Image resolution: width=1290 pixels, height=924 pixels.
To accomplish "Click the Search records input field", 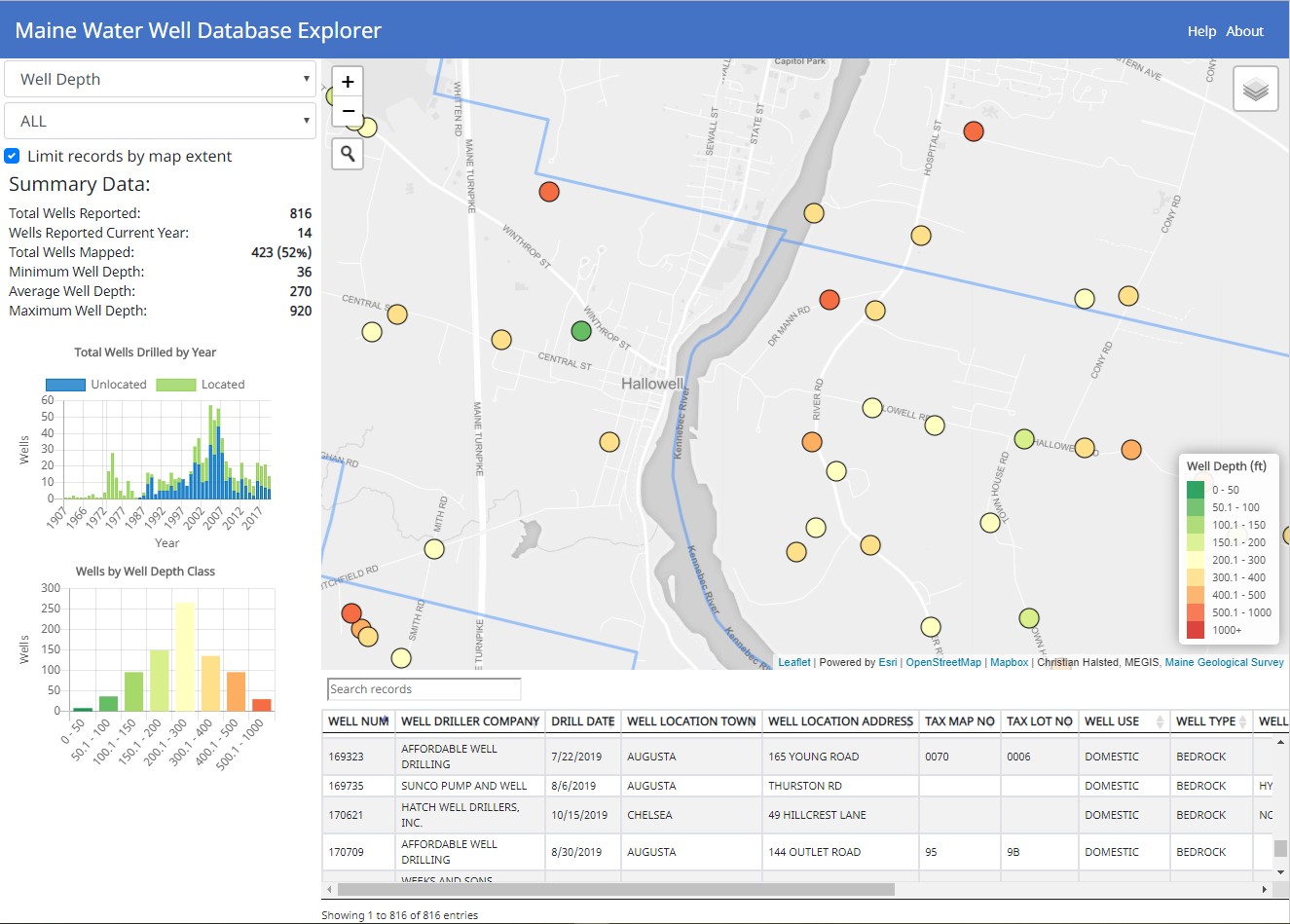I will coord(424,689).
